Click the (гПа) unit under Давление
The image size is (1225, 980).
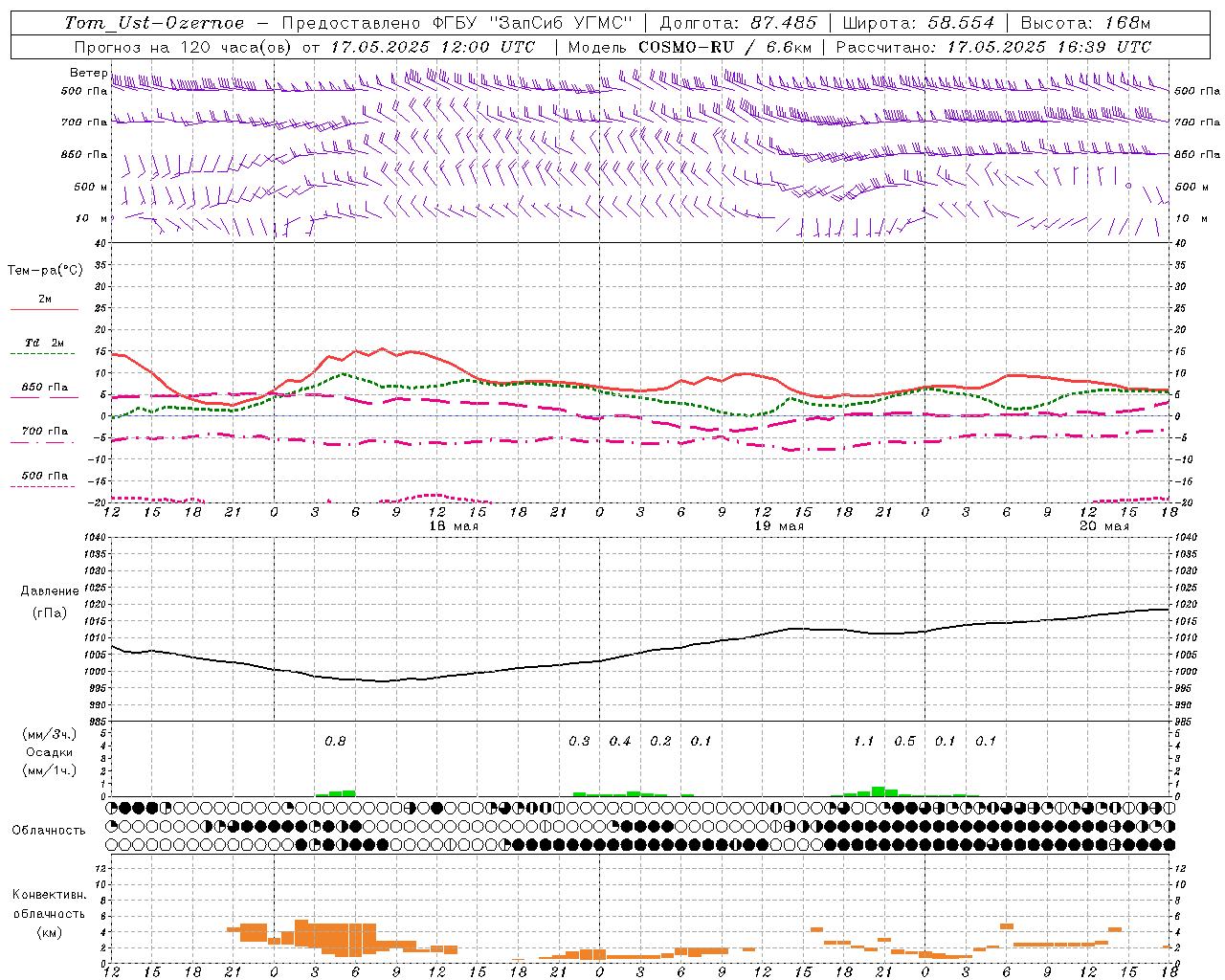point(50,613)
